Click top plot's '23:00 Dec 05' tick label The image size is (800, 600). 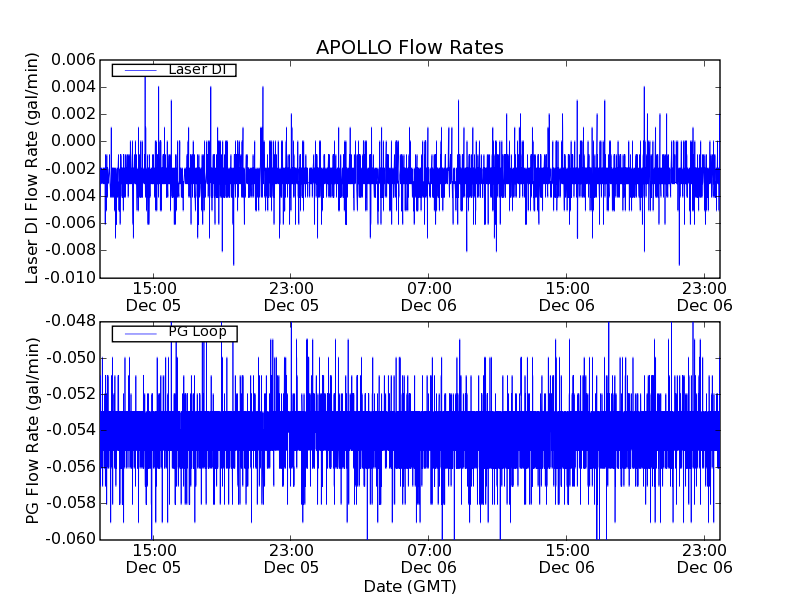tap(291, 297)
